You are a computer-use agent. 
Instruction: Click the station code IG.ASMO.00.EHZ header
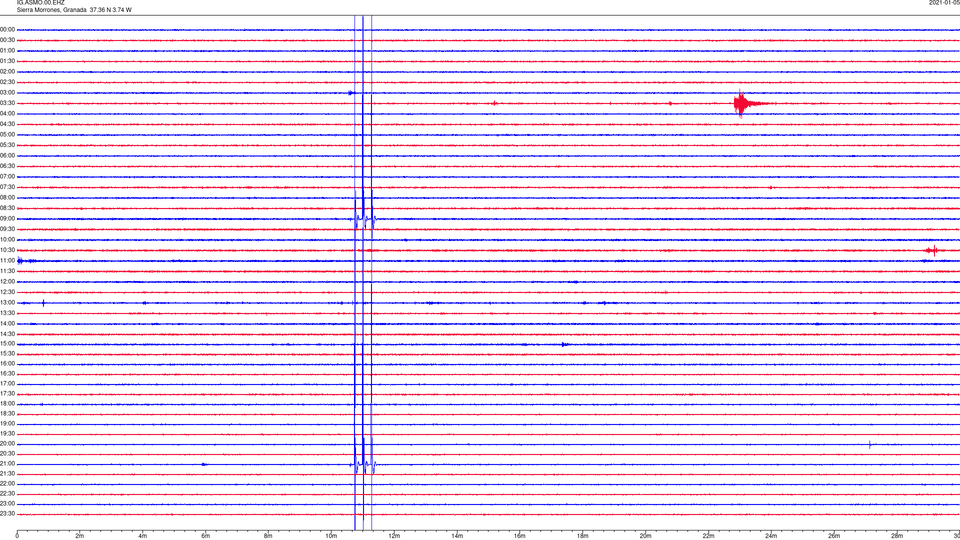pyautogui.click(x=40, y=2)
